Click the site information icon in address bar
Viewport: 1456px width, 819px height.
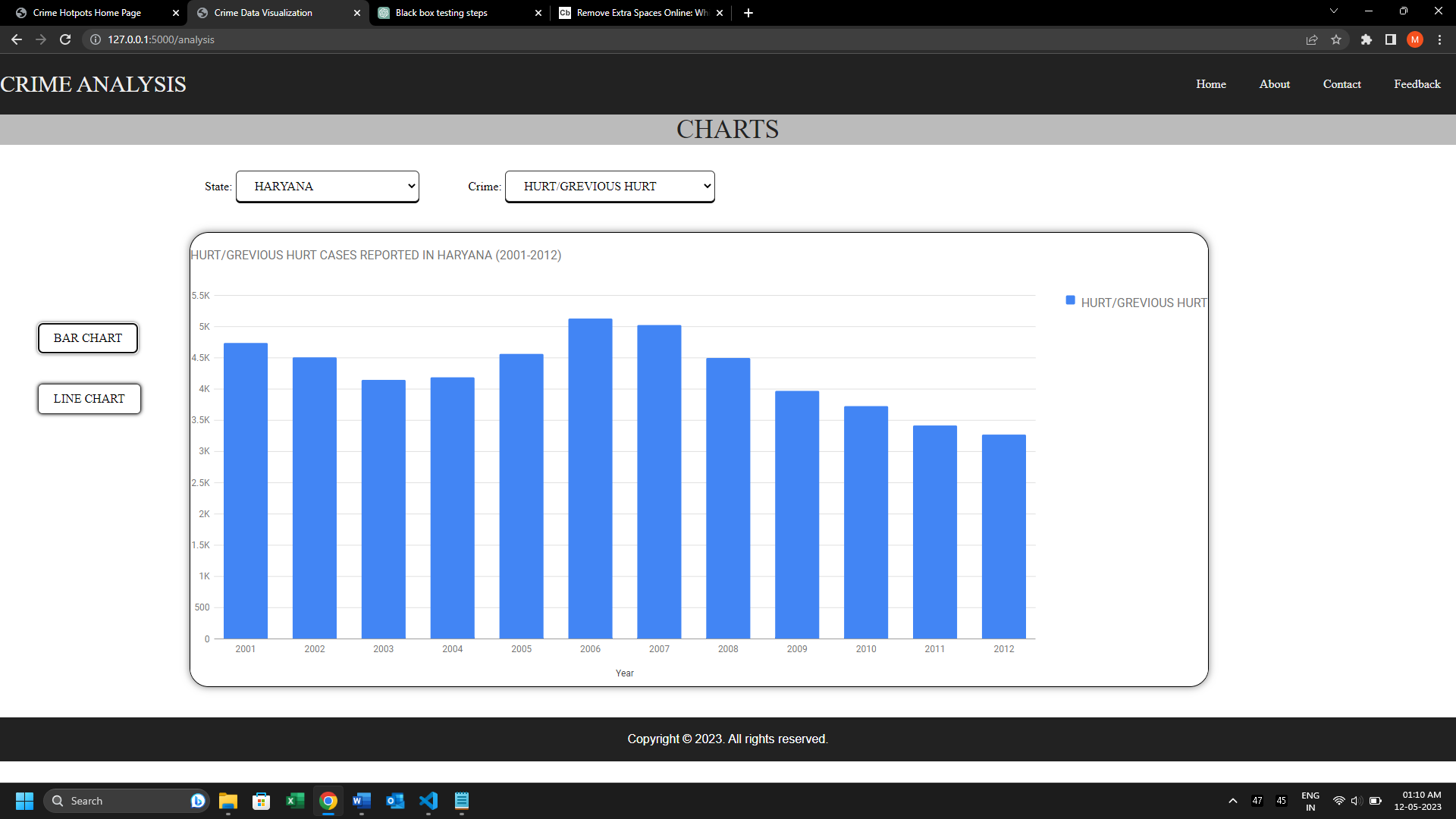pyautogui.click(x=96, y=39)
